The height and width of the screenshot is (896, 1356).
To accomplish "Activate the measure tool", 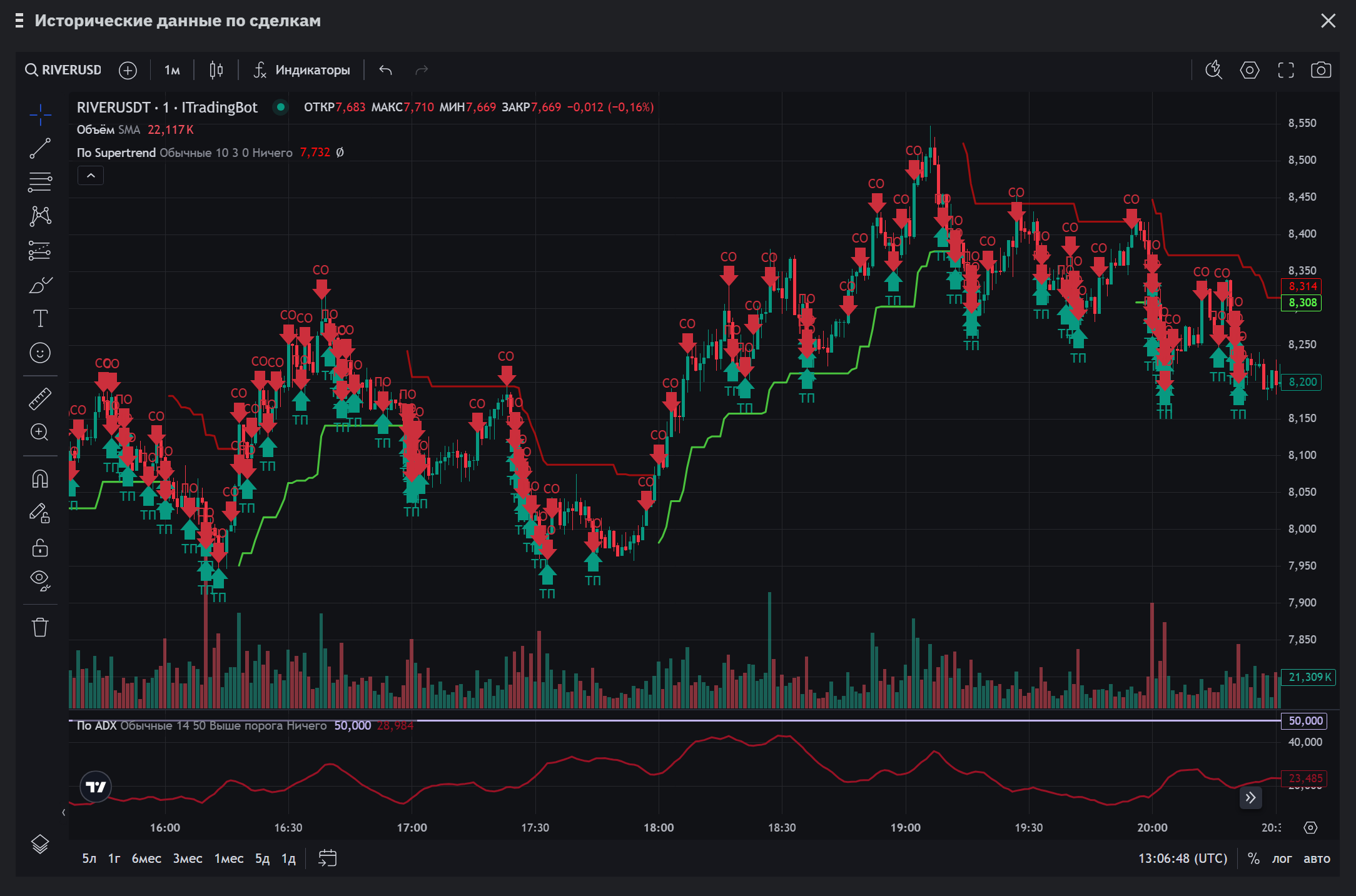I will 40,398.
